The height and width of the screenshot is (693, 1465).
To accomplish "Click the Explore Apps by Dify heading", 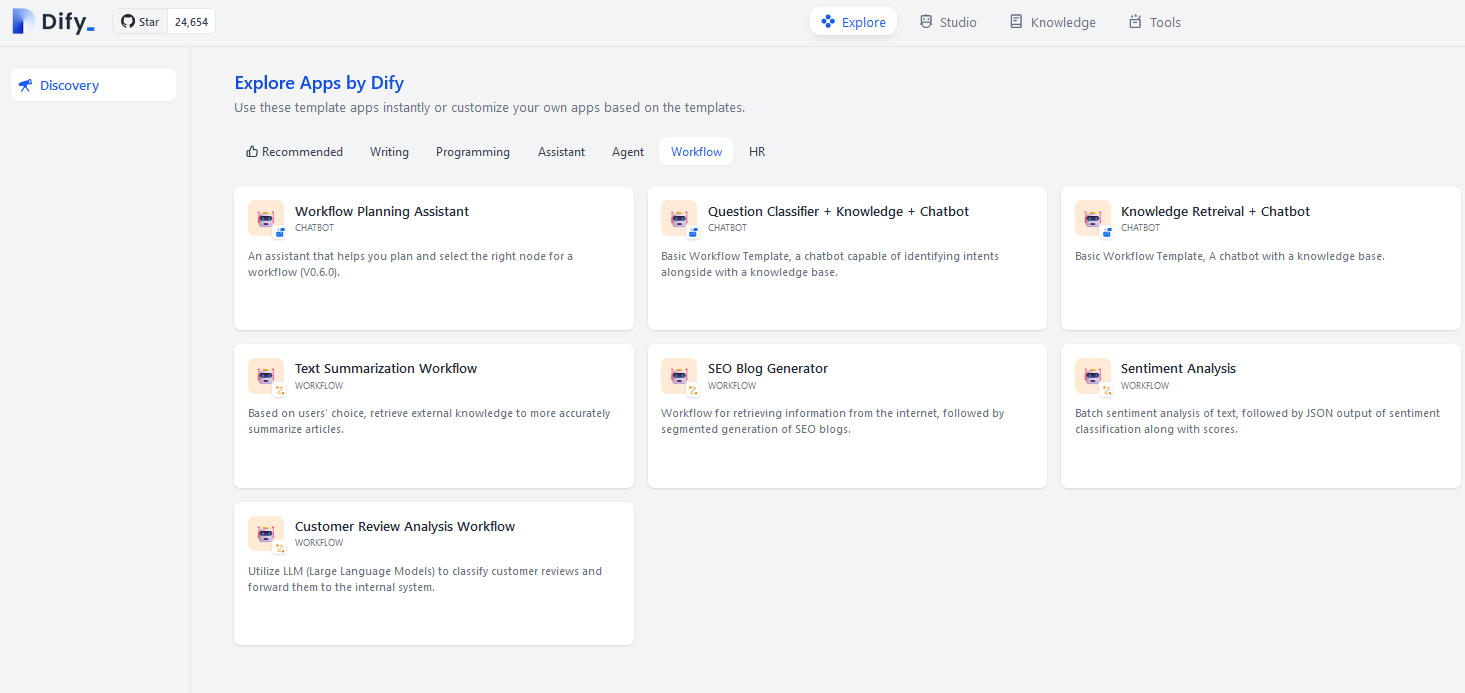I will tap(319, 83).
